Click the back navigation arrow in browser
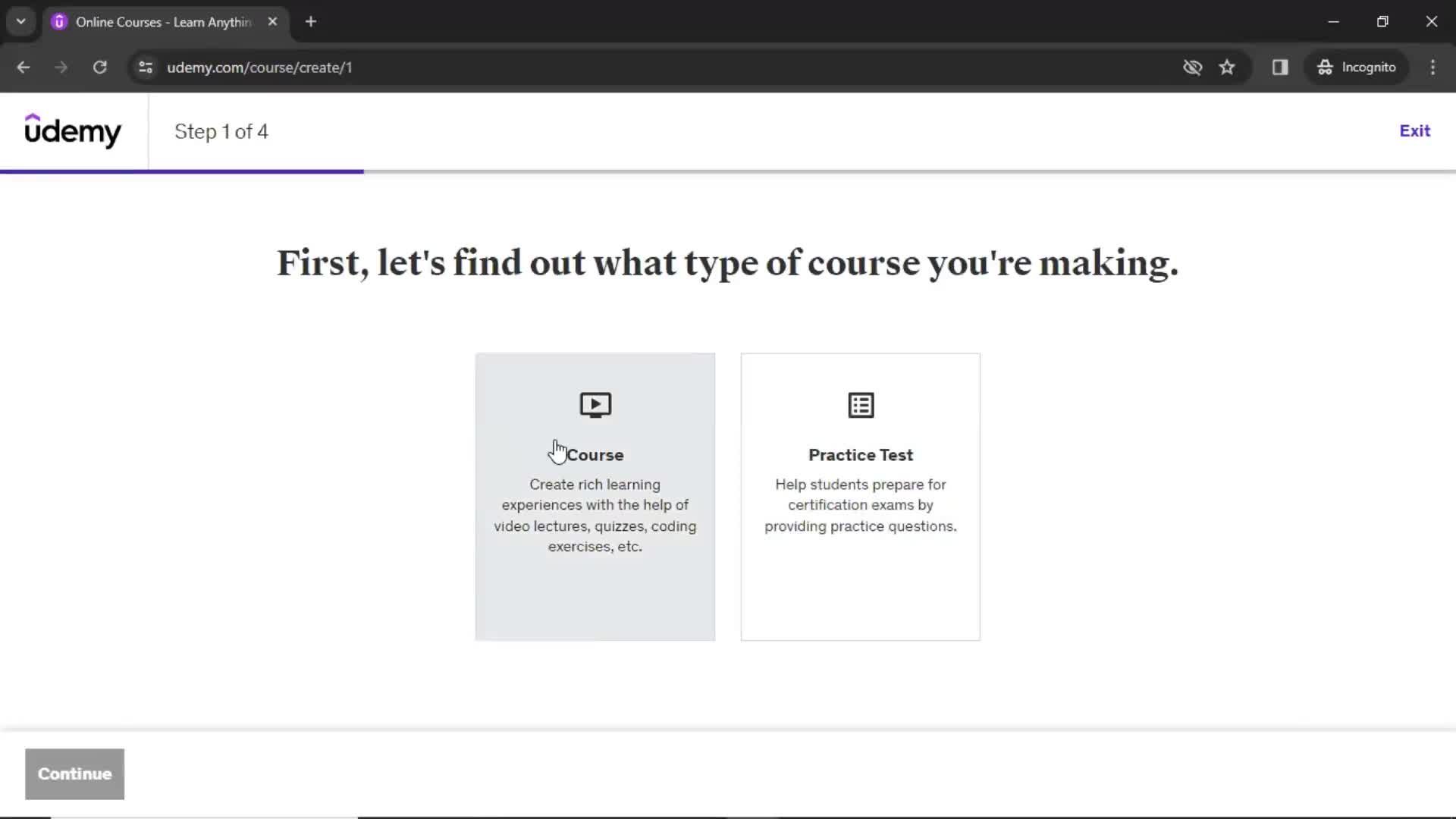1456x819 pixels. 24,67
